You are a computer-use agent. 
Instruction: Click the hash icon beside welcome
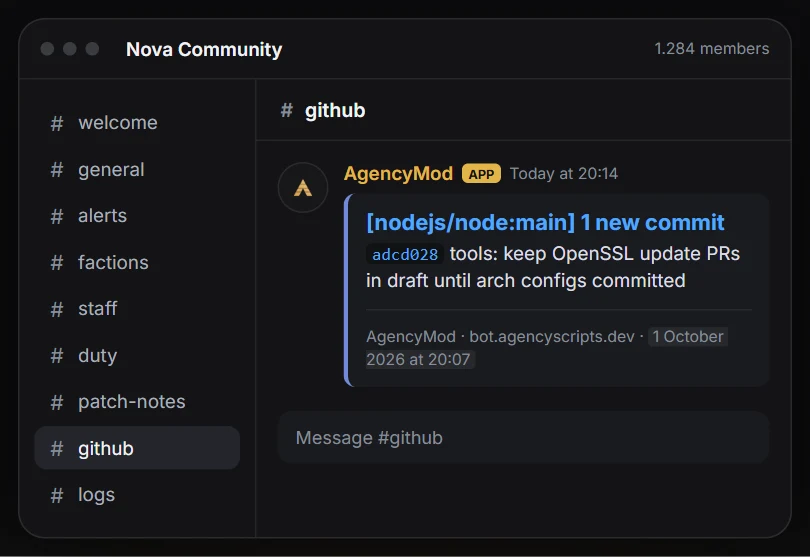(x=57, y=123)
